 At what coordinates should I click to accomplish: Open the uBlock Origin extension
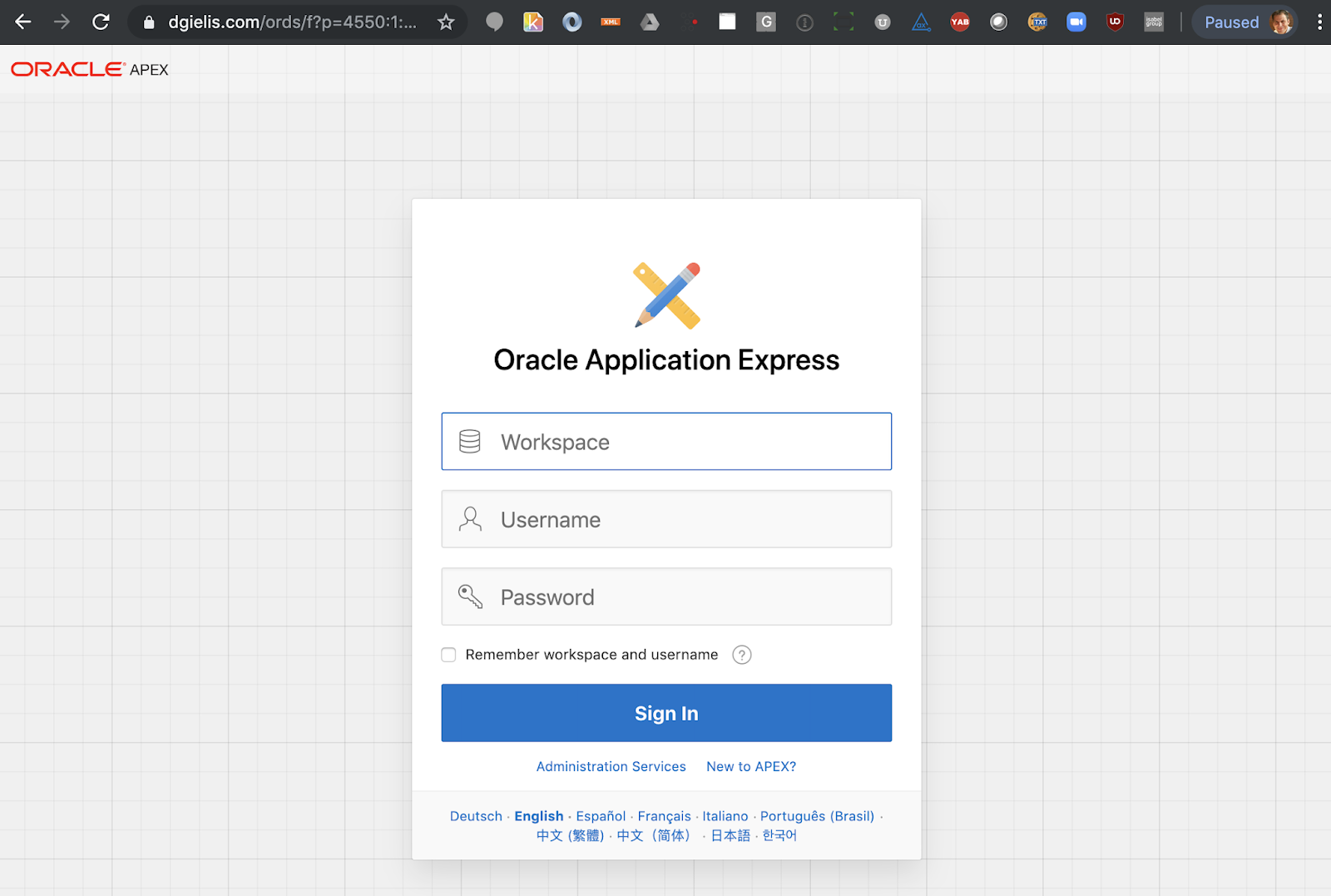point(1115,22)
